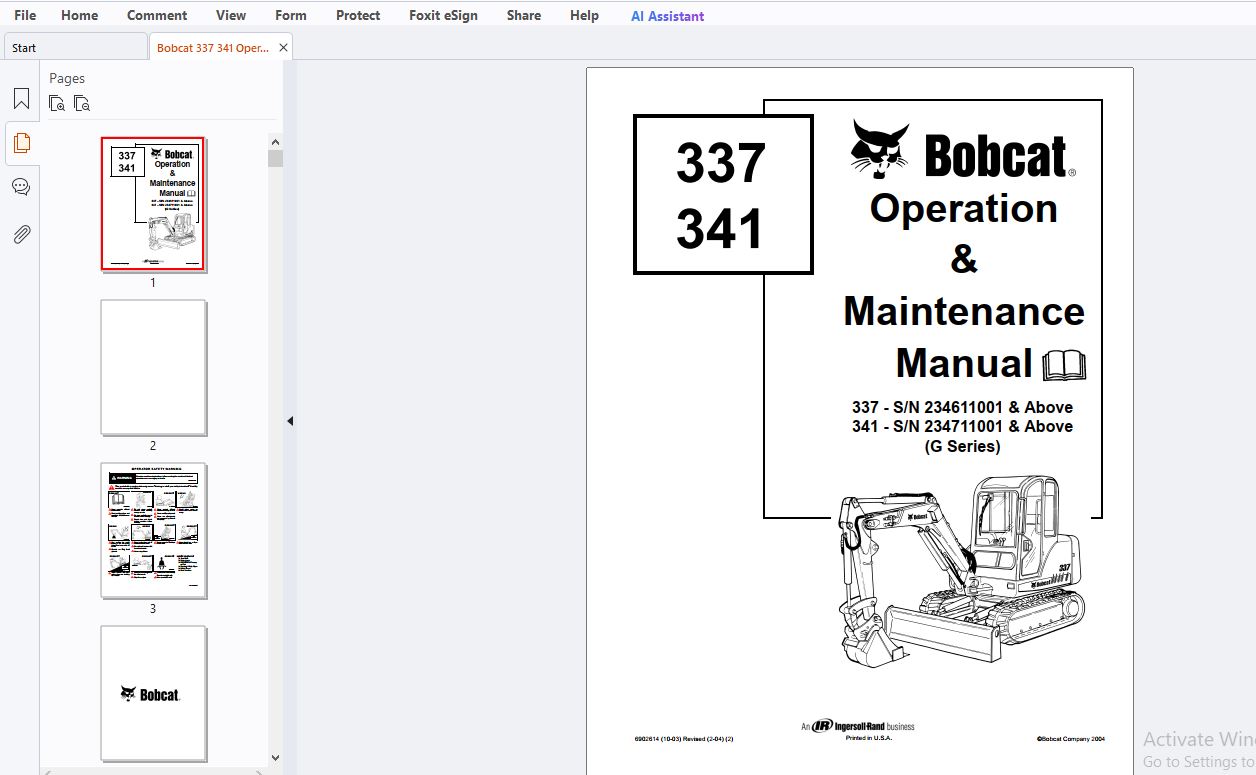
Task: Click the Manual heading text
Action: [x=964, y=363]
